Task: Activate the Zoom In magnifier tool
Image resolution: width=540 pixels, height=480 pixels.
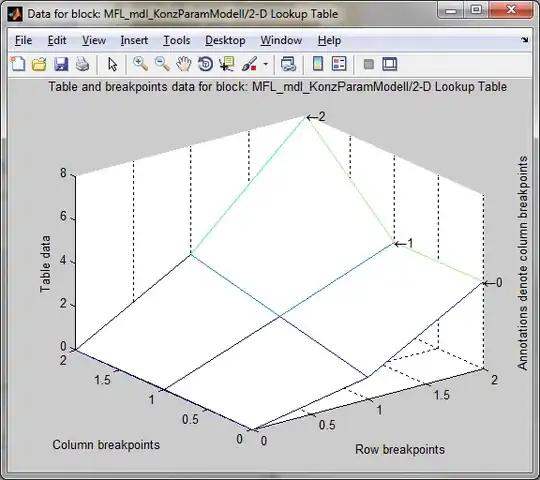Action: (x=141, y=64)
